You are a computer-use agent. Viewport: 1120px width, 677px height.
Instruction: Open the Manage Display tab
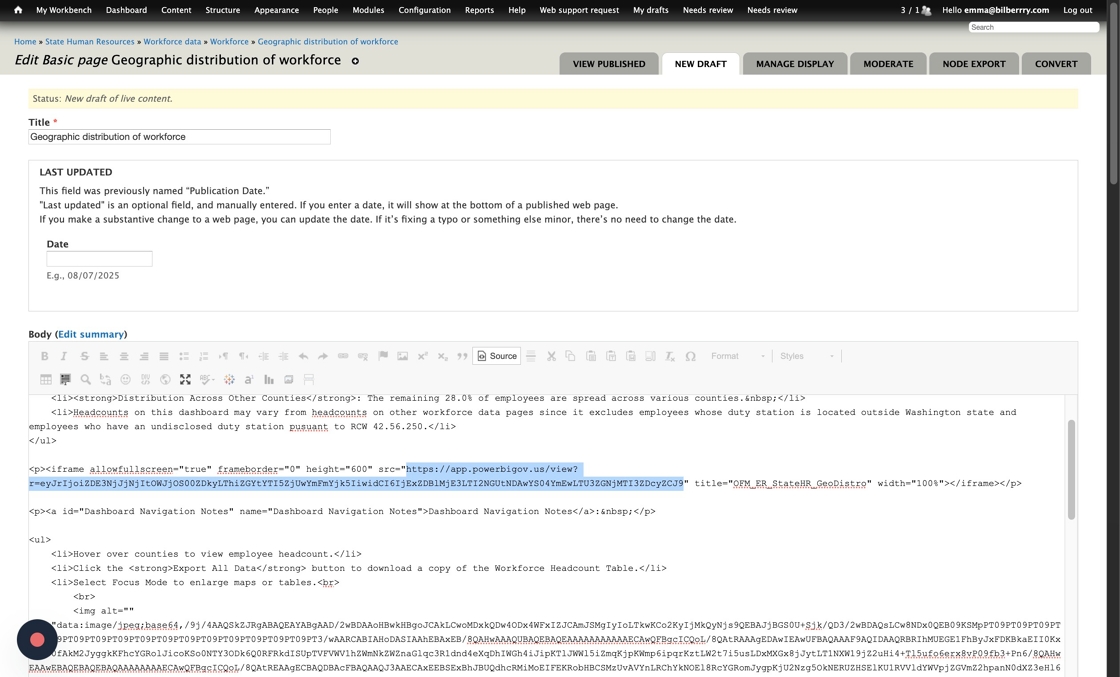(x=795, y=64)
